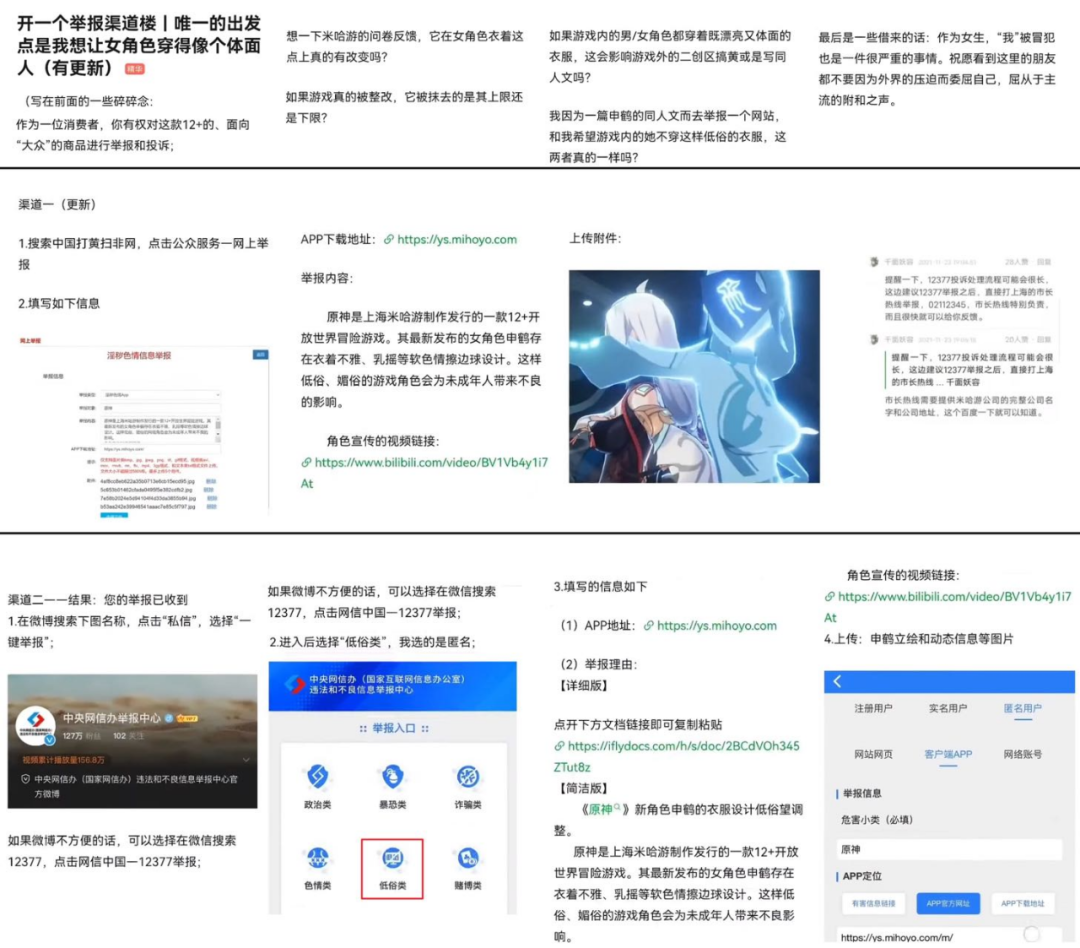Image resolution: width=1080 pixels, height=948 pixels.
Task: Open the iflydocs.com document link
Action: tap(676, 756)
